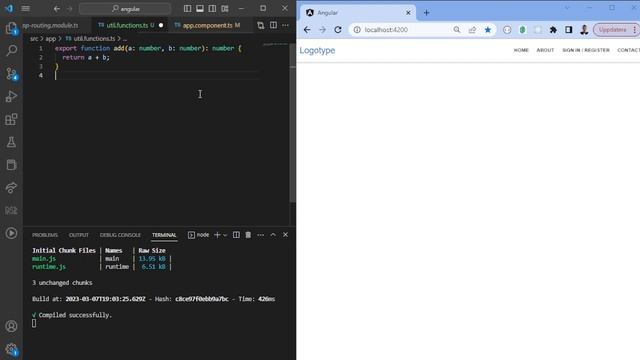Close the Angular browser tab
Image resolution: width=640 pixels, height=360 pixels.
pyautogui.click(x=408, y=13)
